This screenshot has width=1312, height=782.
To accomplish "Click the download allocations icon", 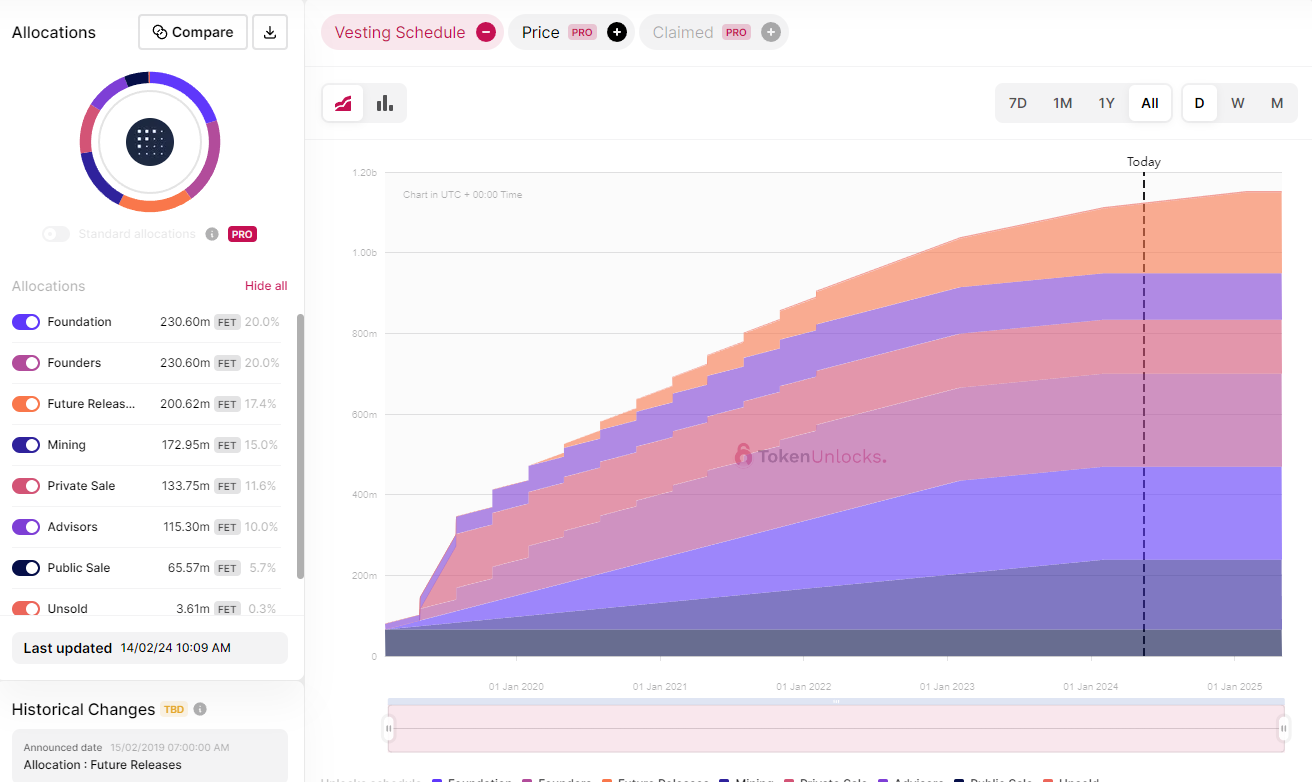I will [270, 32].
